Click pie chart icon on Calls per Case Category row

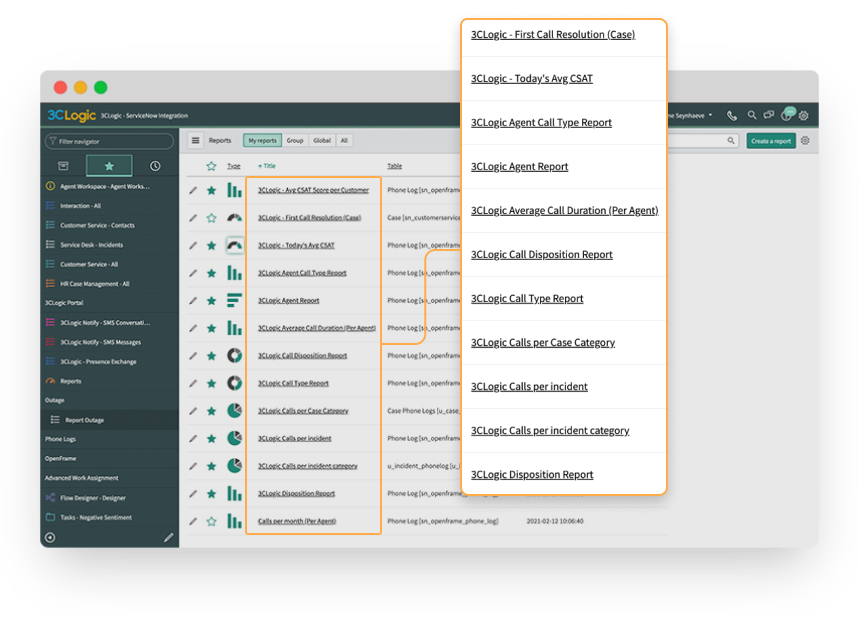[234, 410]
